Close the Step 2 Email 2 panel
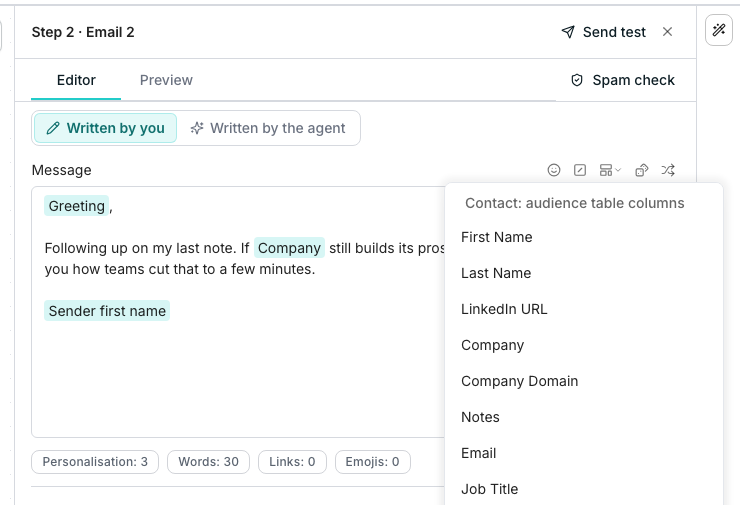This screenshot has width=740, height=505. click(667, 32)
